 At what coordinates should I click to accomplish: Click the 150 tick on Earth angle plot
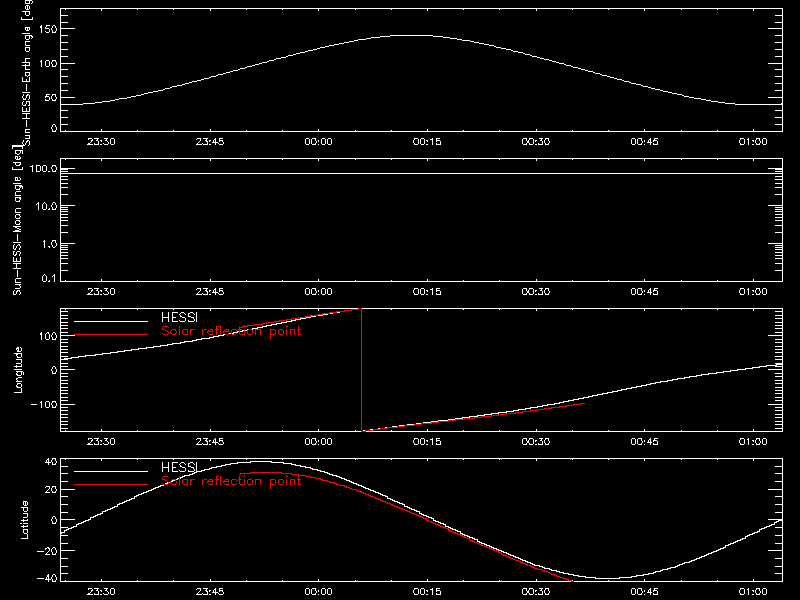click(x=47, y=29)
